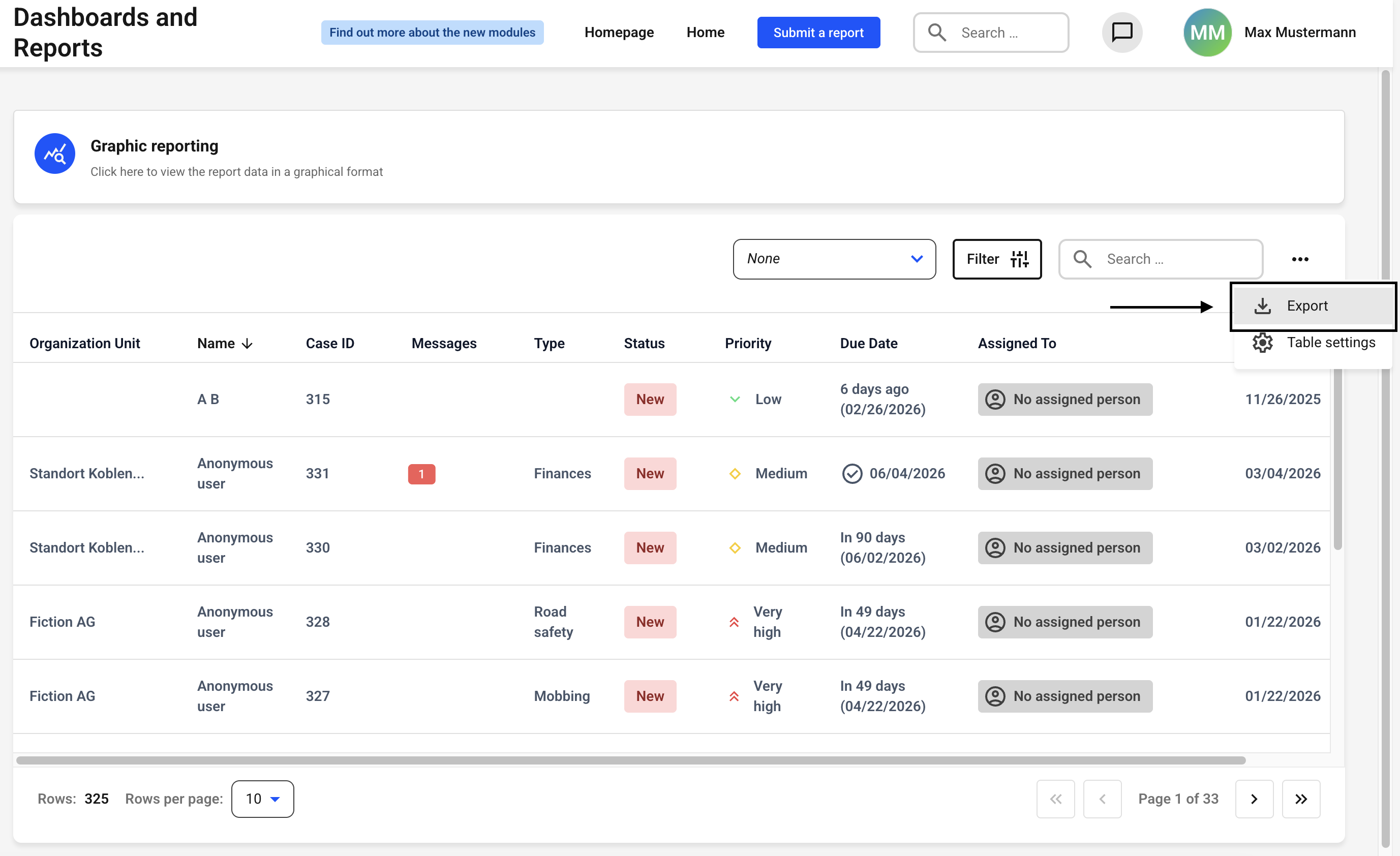Go to next page arrow
This screenshot has width=1400, height=856.
click(1254, 799)
